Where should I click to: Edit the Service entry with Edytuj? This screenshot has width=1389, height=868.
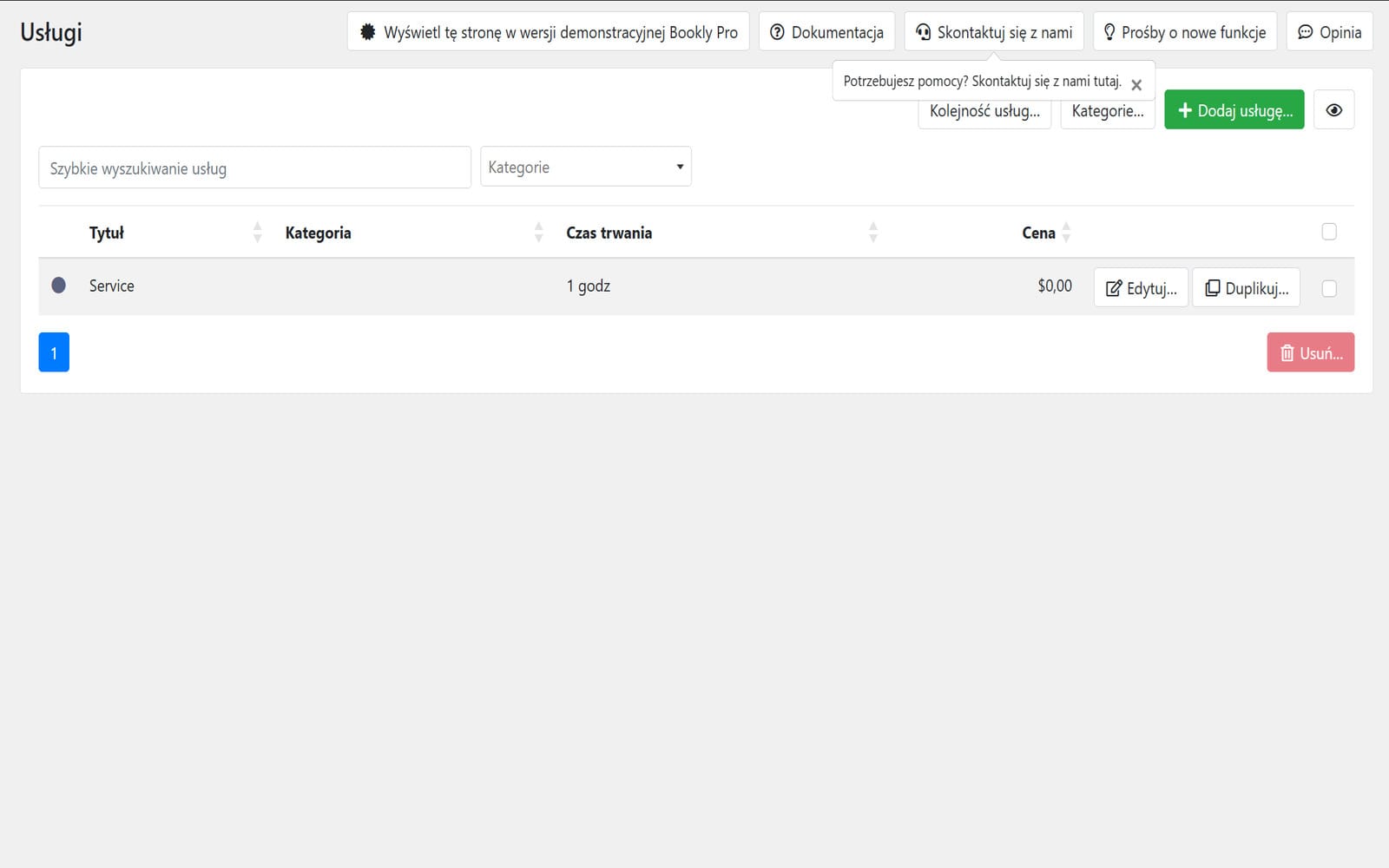[1141, 288]
